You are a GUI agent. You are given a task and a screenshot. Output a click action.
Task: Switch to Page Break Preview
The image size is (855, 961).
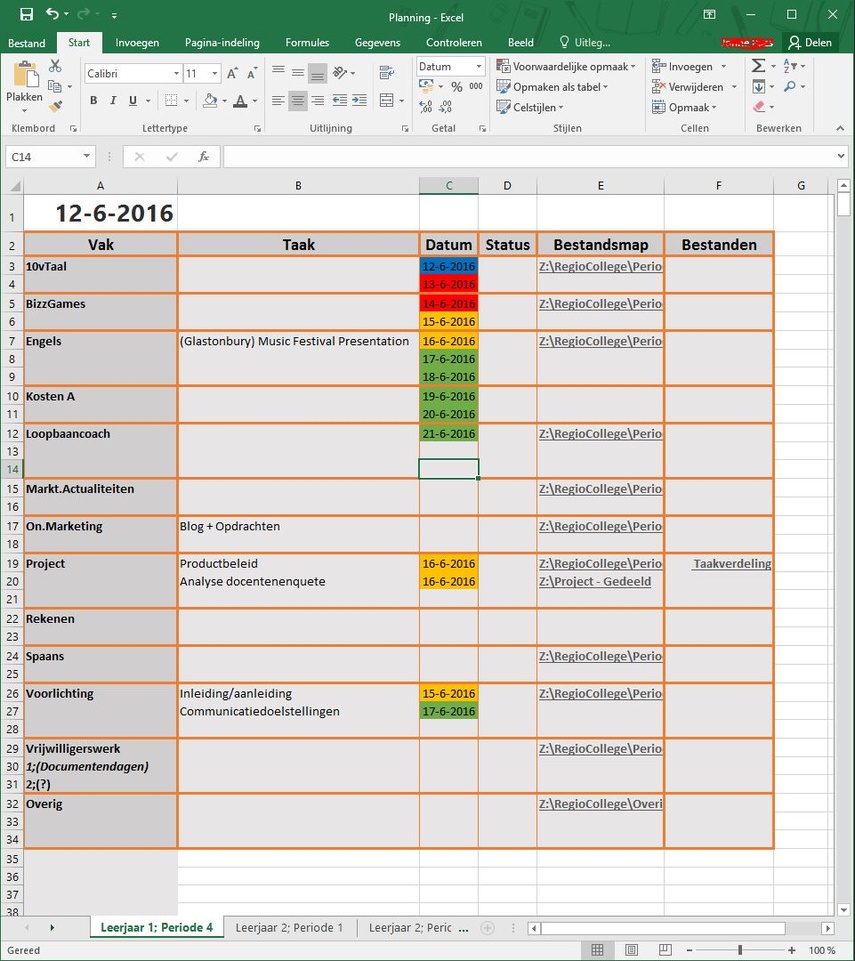pos(665,950)
